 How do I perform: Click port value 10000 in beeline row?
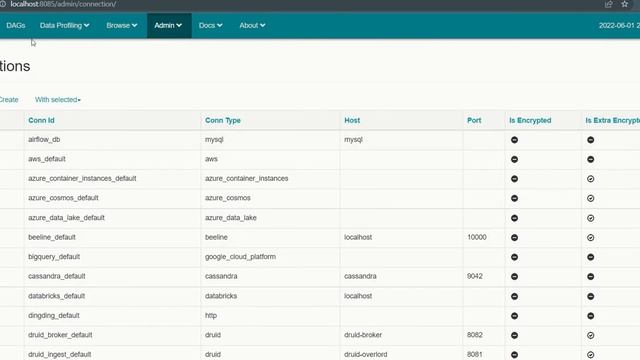pyautogui.click(x=477, y=237)
